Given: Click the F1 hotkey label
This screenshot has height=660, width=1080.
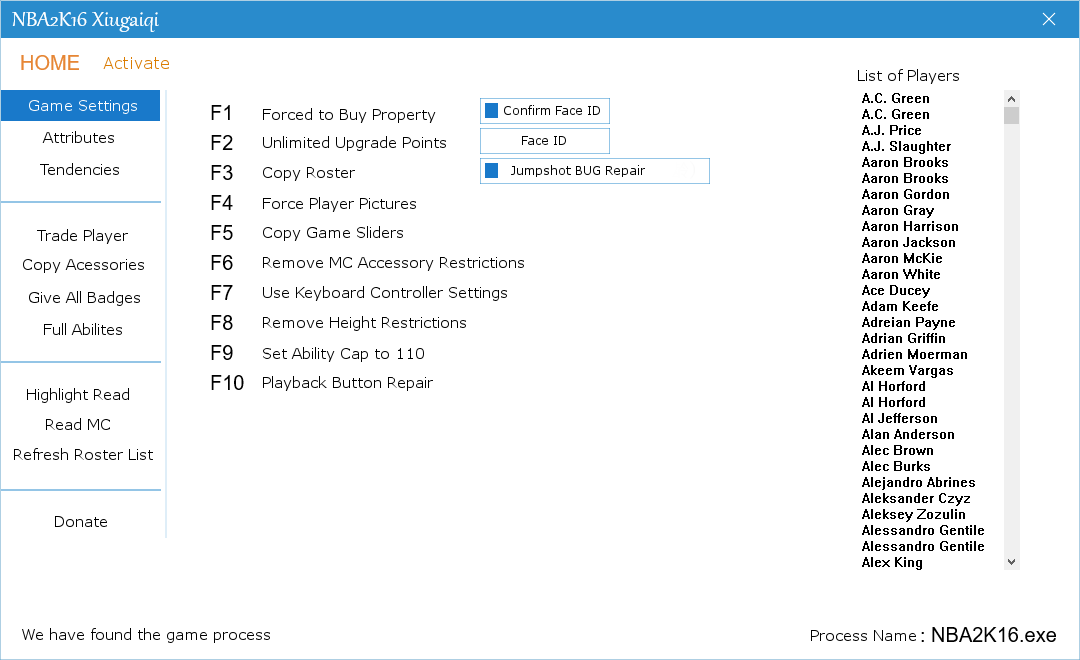Looking at the screenshot, I should click(221, 113).
